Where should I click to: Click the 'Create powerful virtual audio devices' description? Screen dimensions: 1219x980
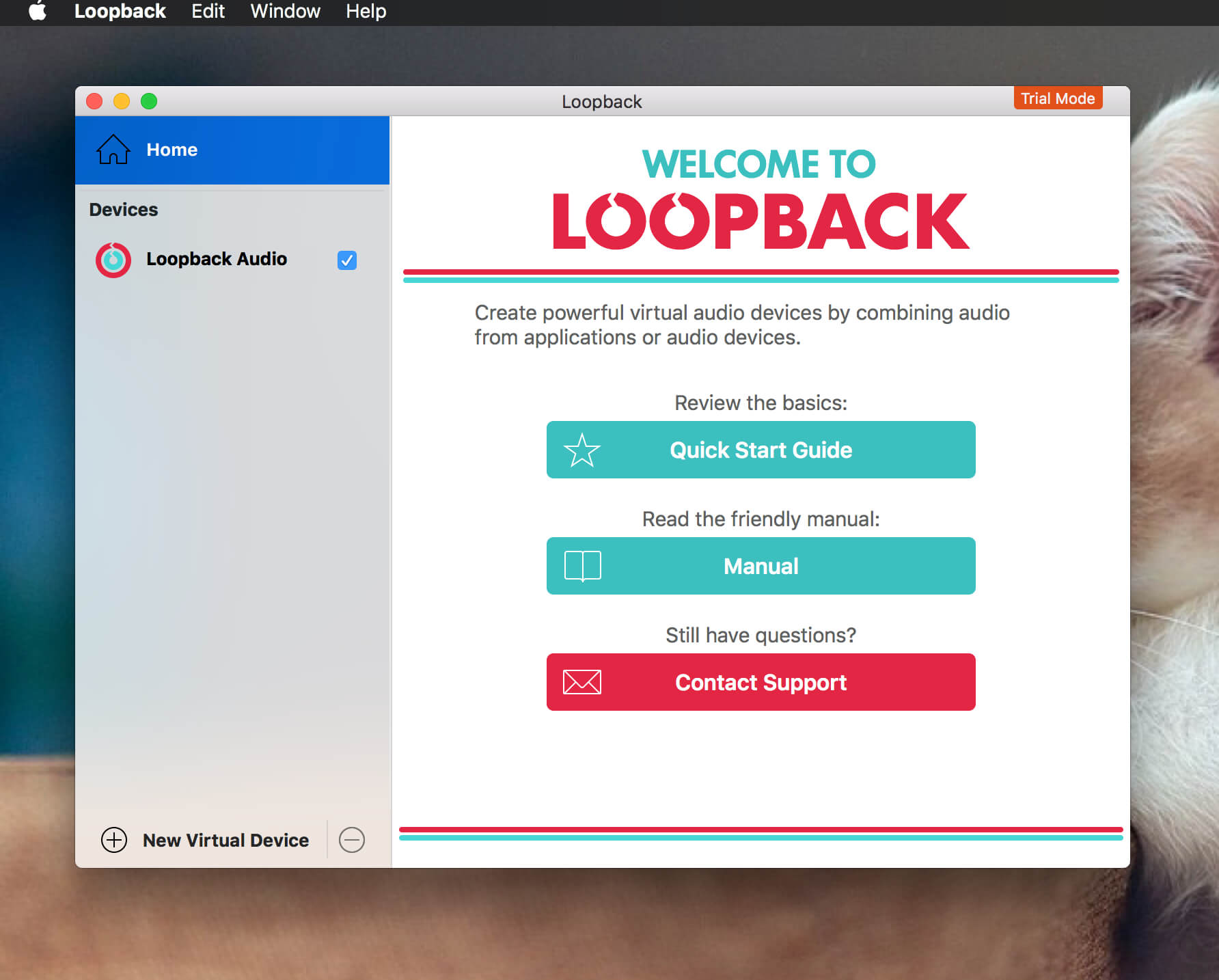coord(742,325)
